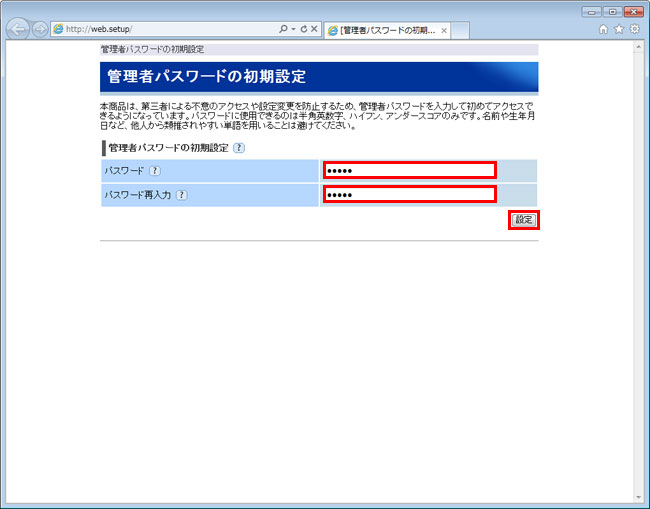Open the Tools gear icon

(x=634, y=30)
